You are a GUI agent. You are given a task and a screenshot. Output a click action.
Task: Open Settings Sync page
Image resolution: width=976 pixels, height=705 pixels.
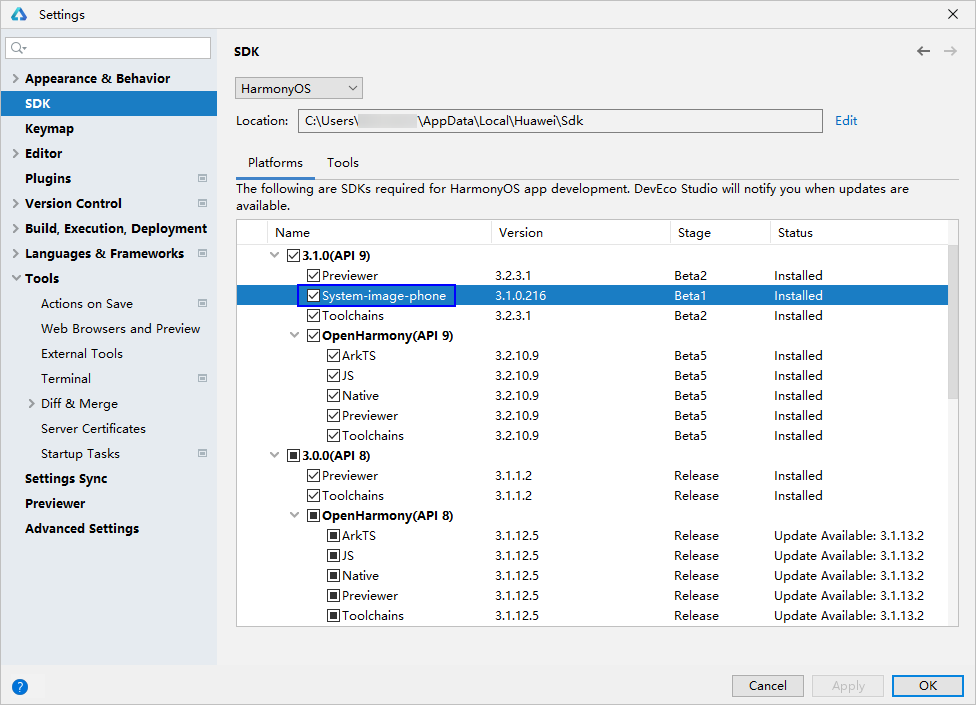[x=66, y=479]
